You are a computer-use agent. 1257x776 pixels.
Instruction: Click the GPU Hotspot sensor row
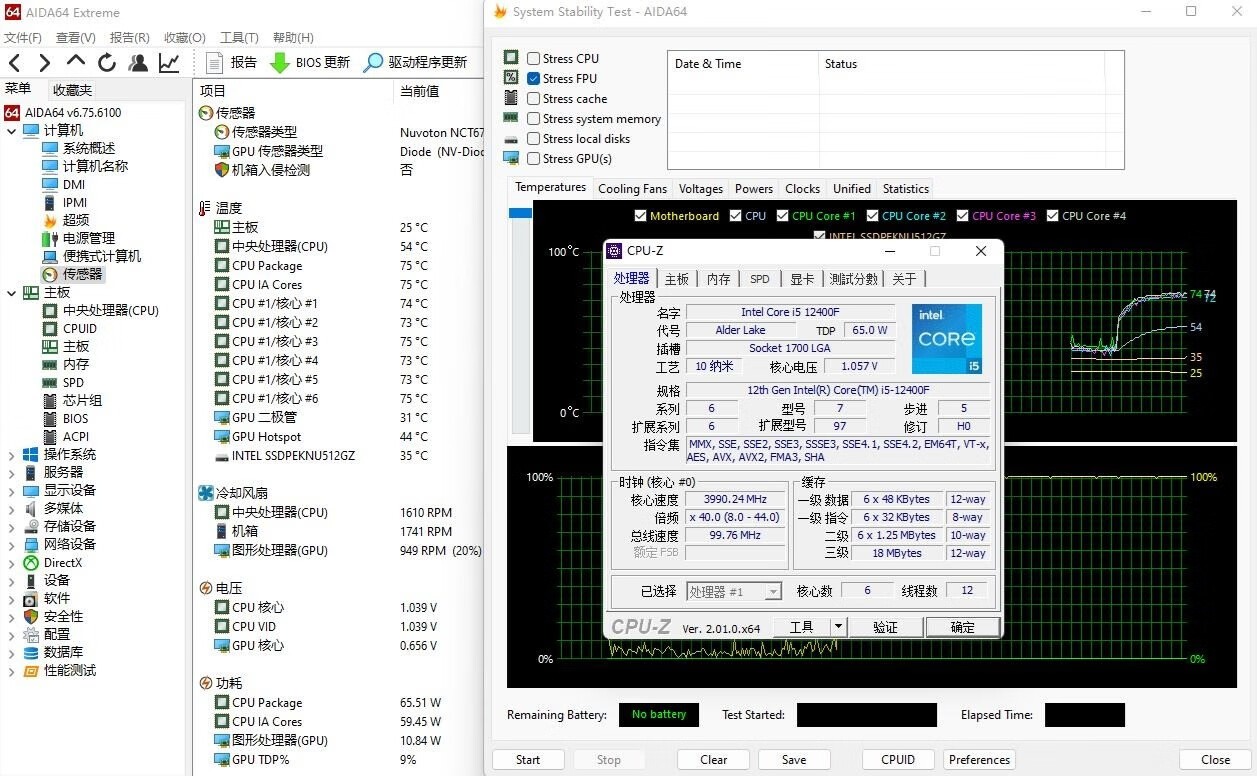(340, 437)
